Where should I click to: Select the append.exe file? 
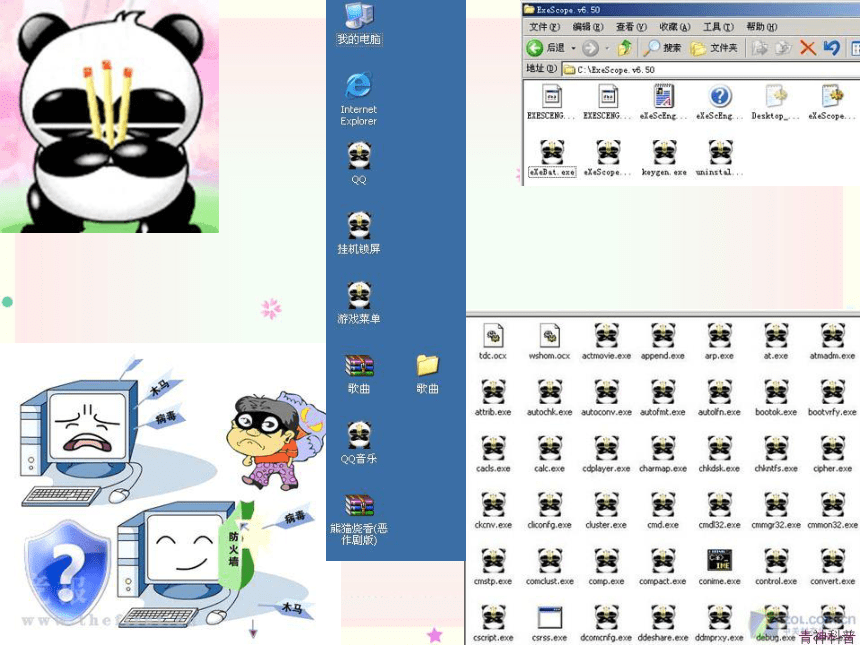point(663,342)
